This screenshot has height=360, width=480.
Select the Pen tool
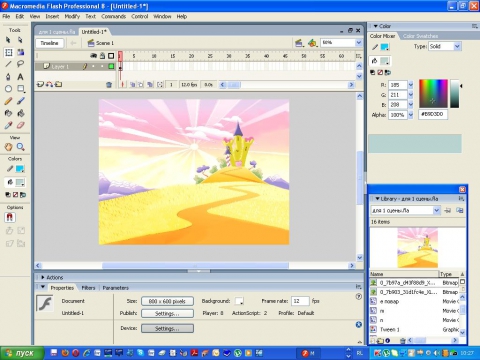point(8,76)
